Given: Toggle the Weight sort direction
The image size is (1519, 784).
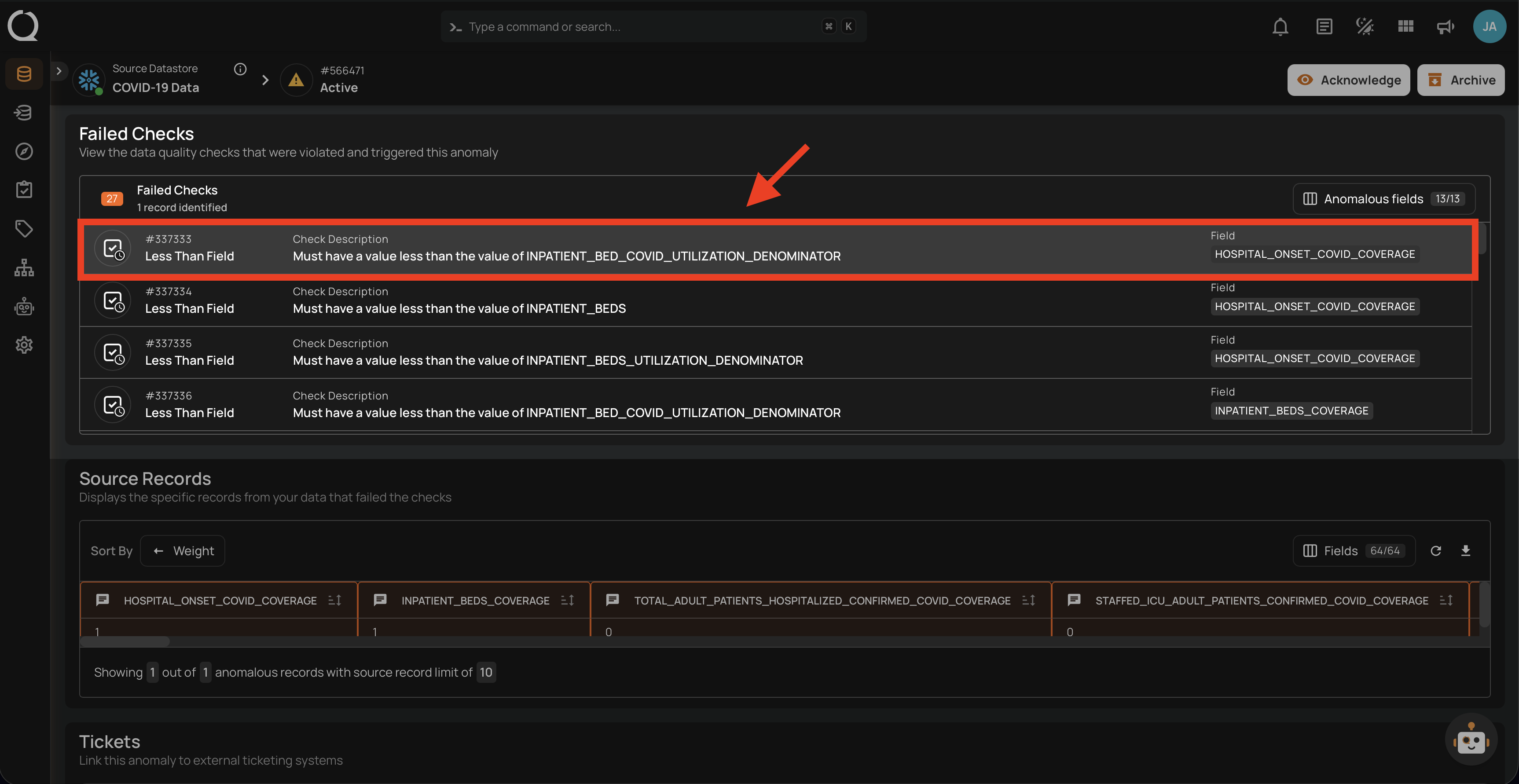Looking at the screenshot, I should (x=183, y=550).
